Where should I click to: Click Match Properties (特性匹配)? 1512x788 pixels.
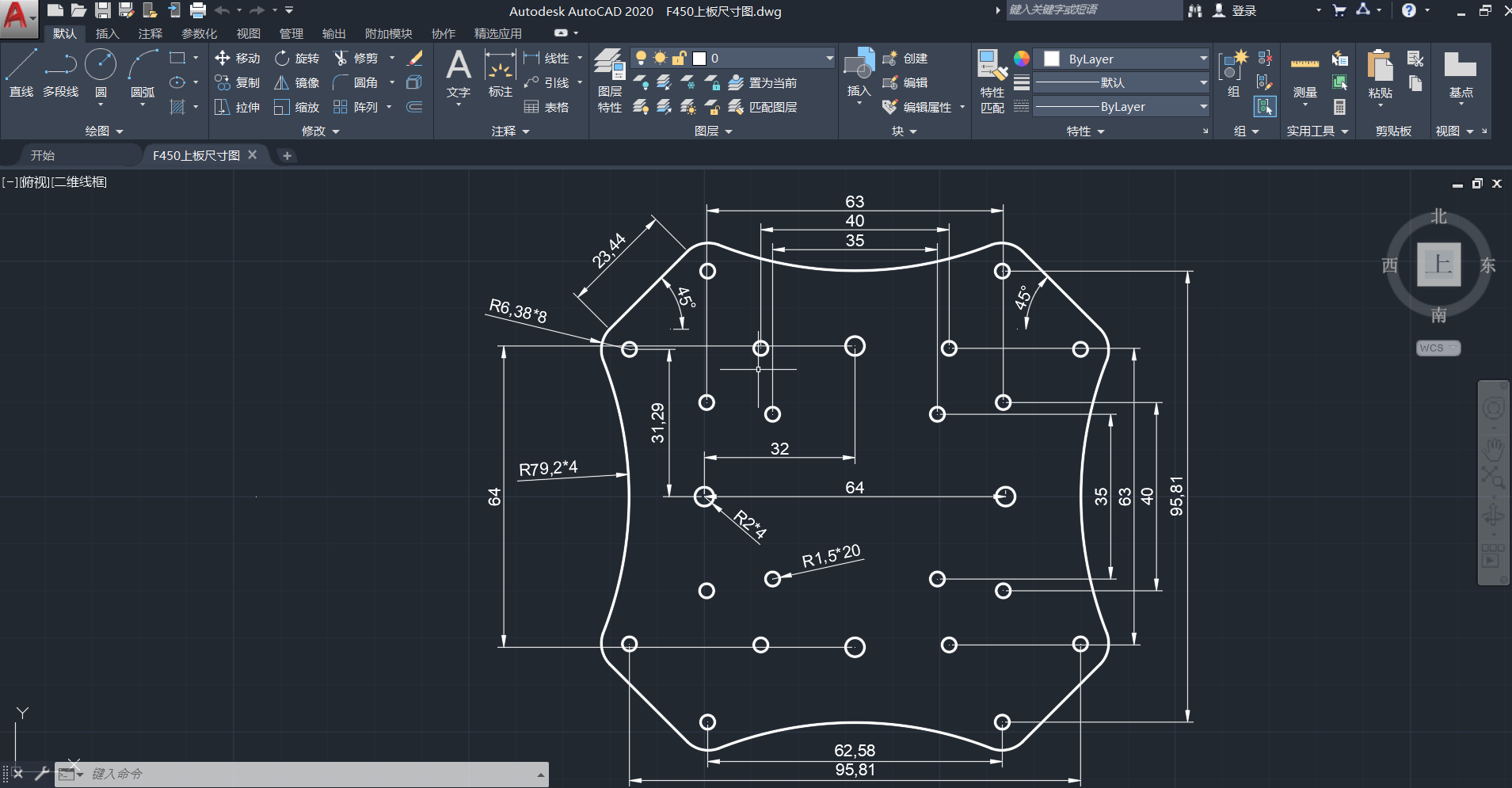tap(992, 81)
